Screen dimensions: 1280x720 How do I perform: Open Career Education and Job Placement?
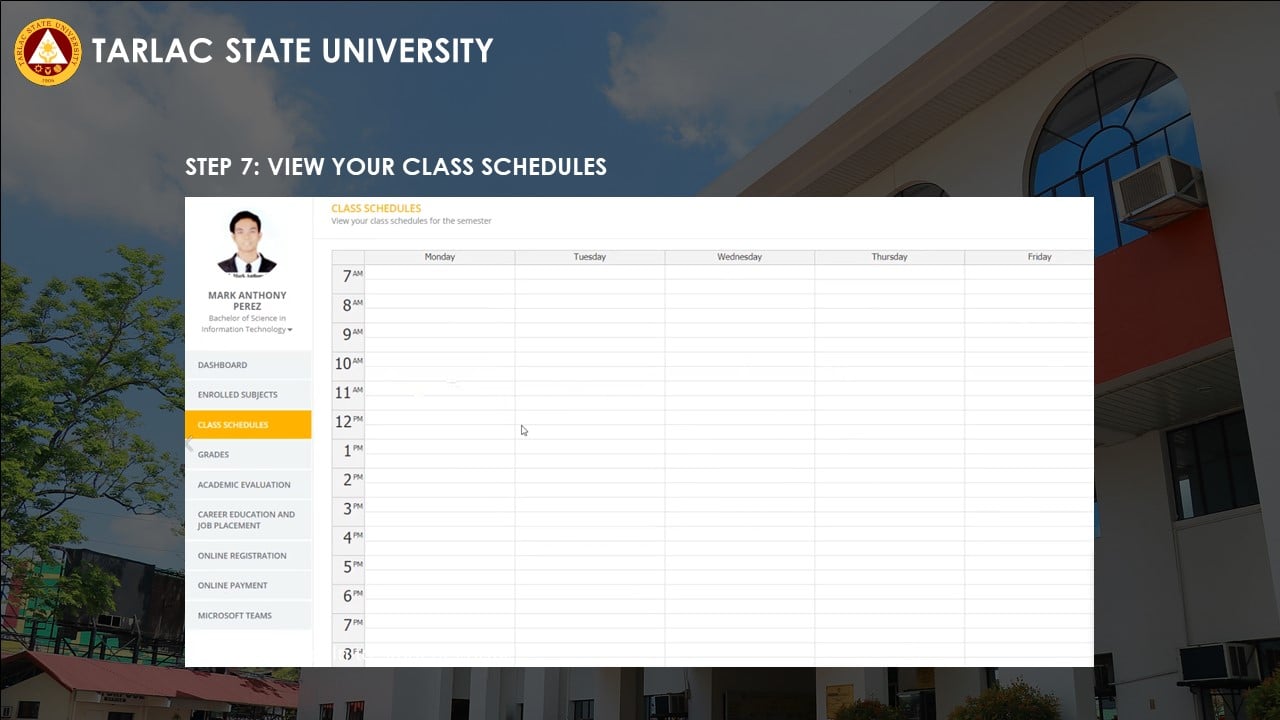point(248,520)
